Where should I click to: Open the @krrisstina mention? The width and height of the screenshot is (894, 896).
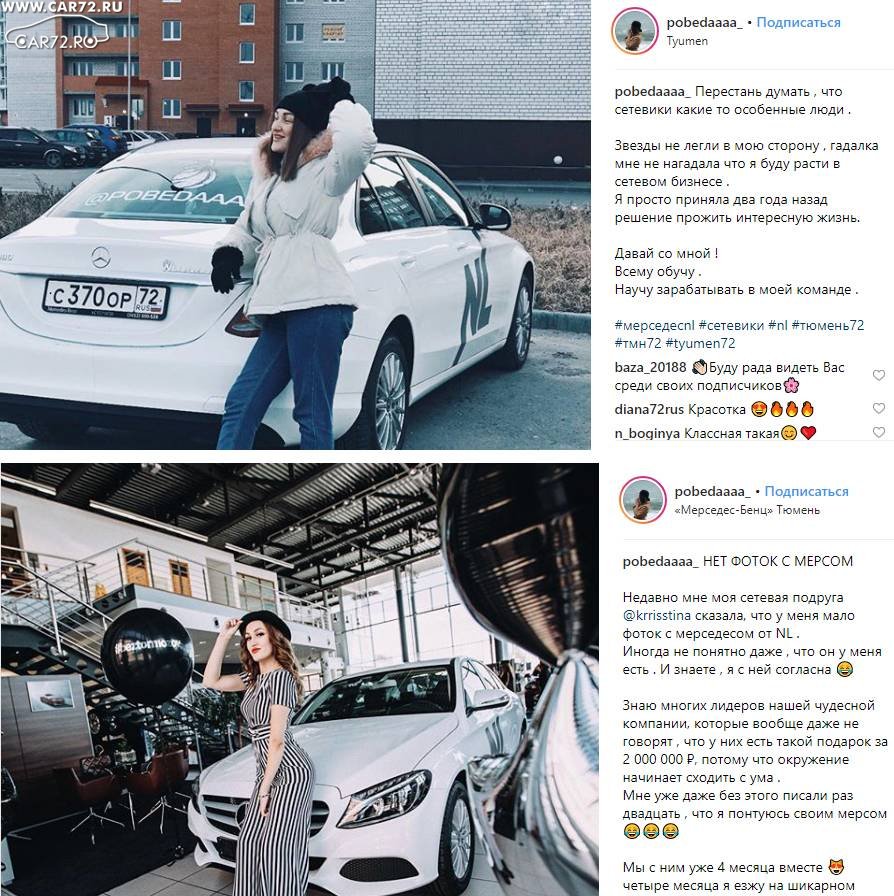(657, 615)
